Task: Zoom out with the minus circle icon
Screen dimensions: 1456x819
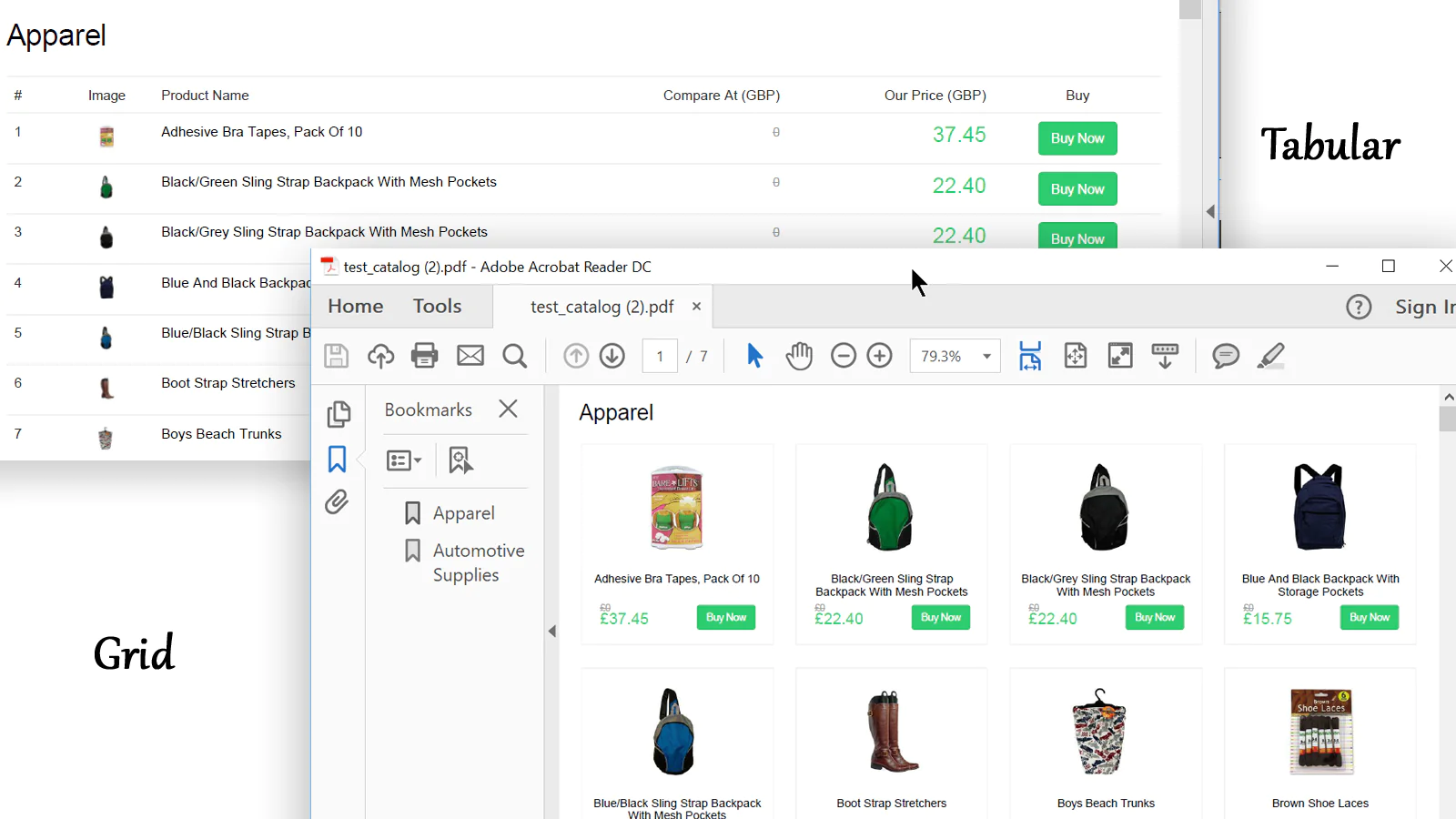Action: pyautogui.click(x=844, y=356)
